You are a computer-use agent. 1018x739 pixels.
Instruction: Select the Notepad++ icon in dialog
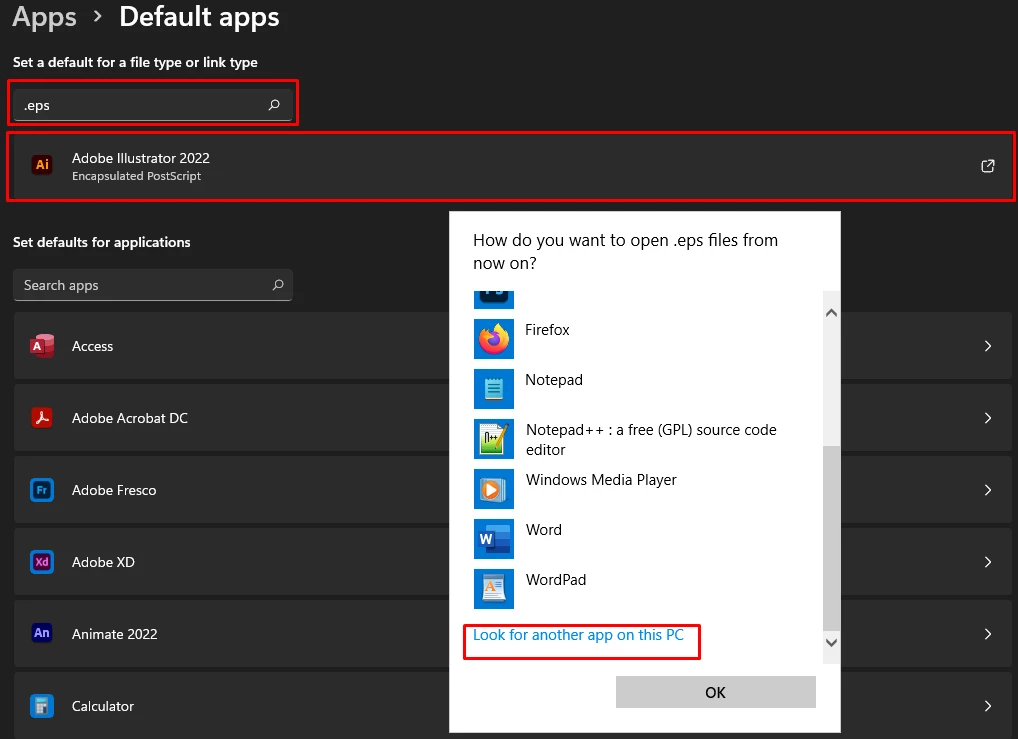(x=493, y=439)
